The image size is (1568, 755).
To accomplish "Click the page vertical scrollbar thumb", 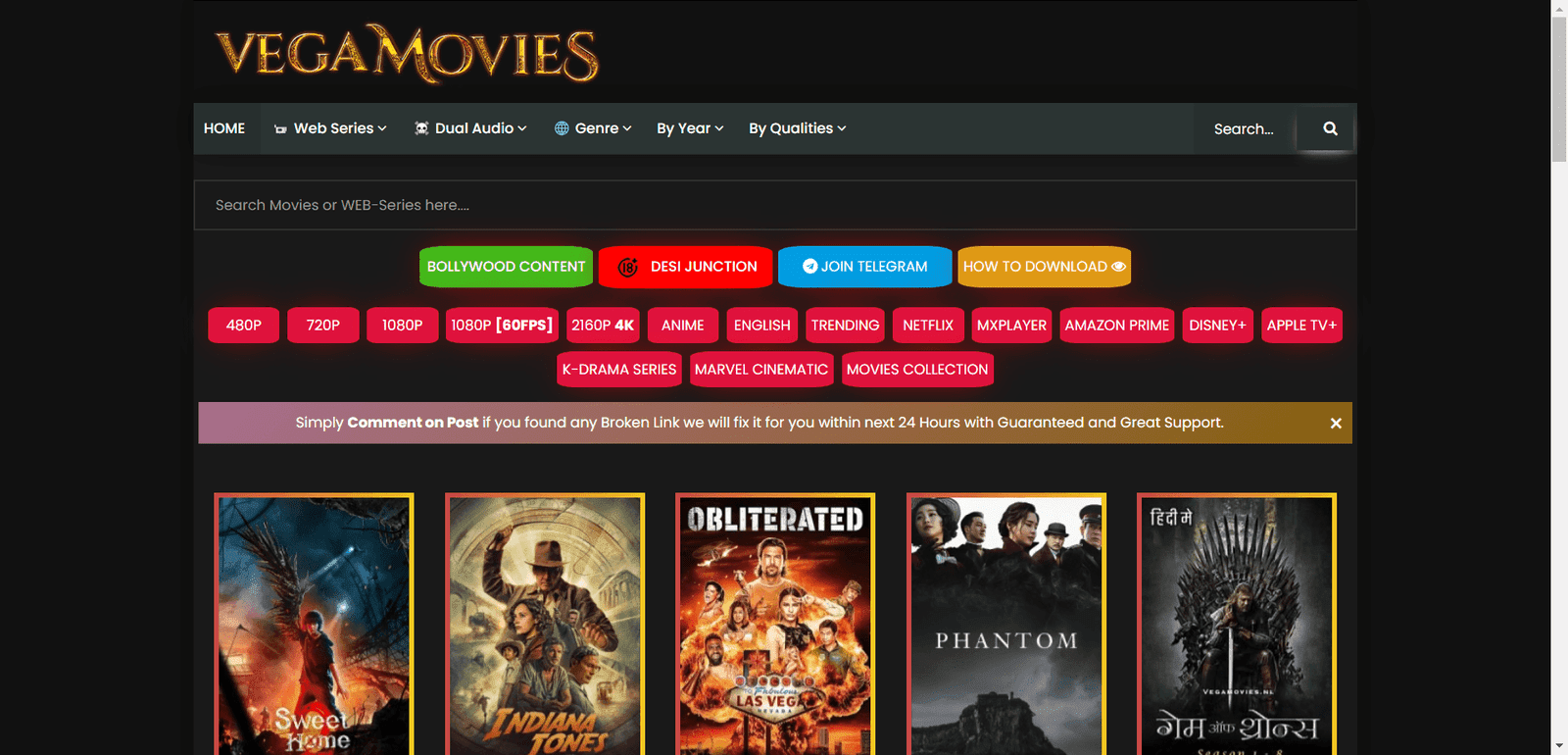I will click(x=1559, y=89).
